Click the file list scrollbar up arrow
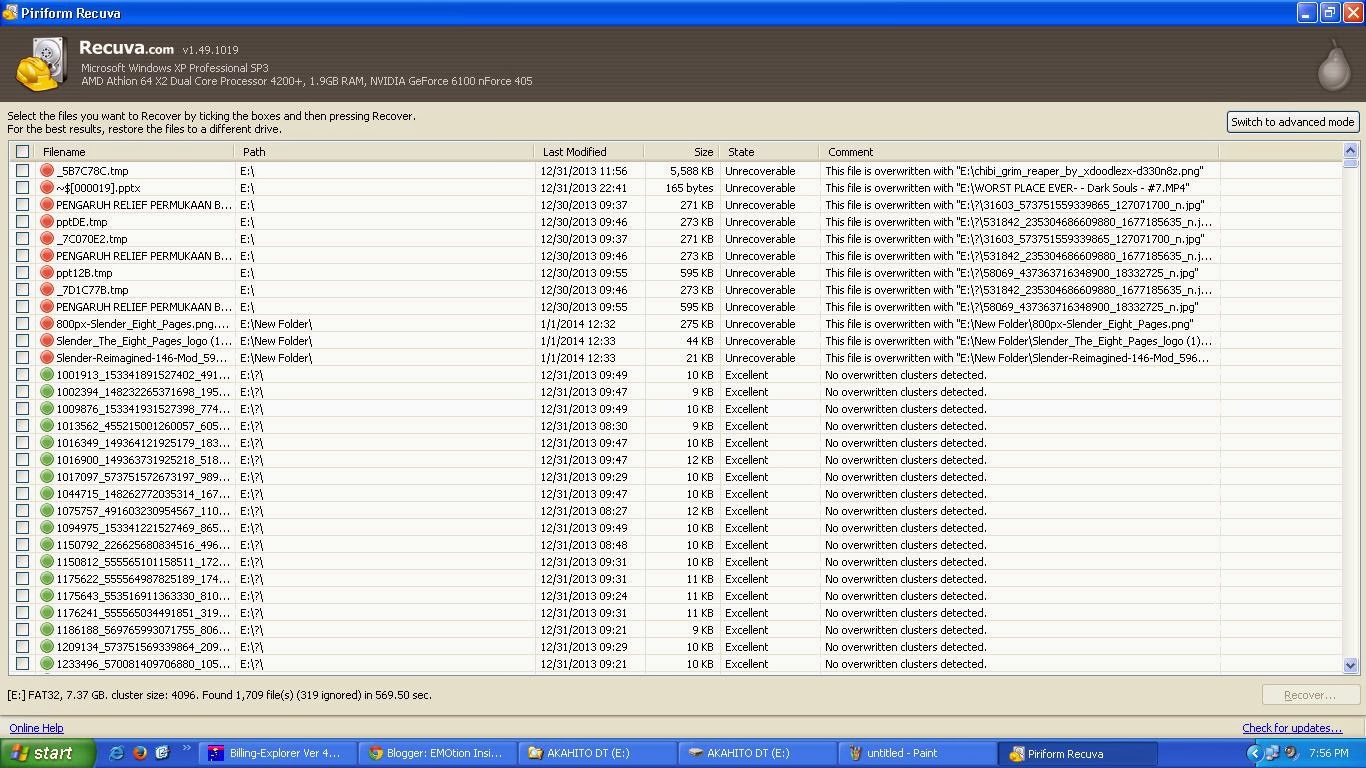1366x768 pixels. [x=1351, y=151]
